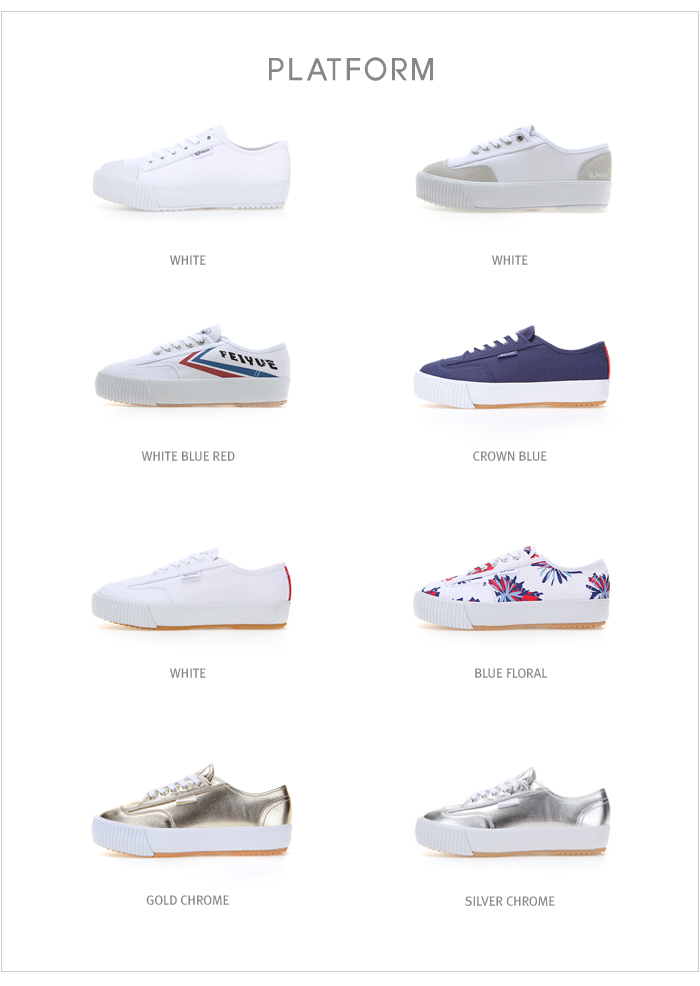The height and width of the screenshot is (986, 700).
Task: Open the Silver Chrome metallic sneaker image
Action: (x=512, y=811)
